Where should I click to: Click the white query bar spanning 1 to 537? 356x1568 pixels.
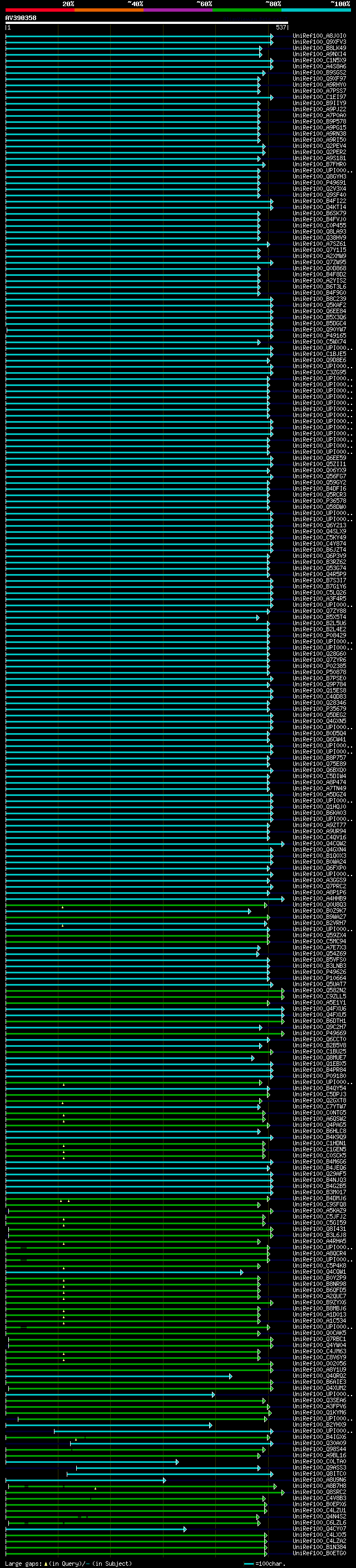(147, 23)
